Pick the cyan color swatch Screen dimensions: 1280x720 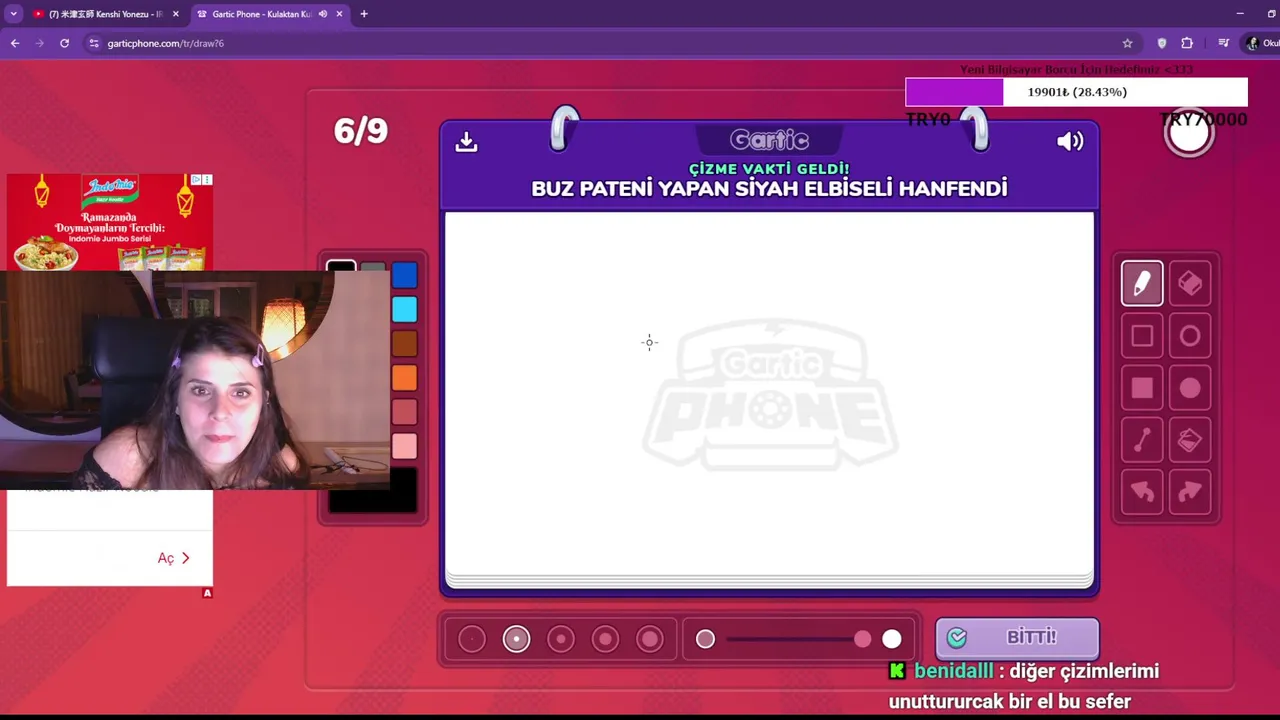click(404, 309)
